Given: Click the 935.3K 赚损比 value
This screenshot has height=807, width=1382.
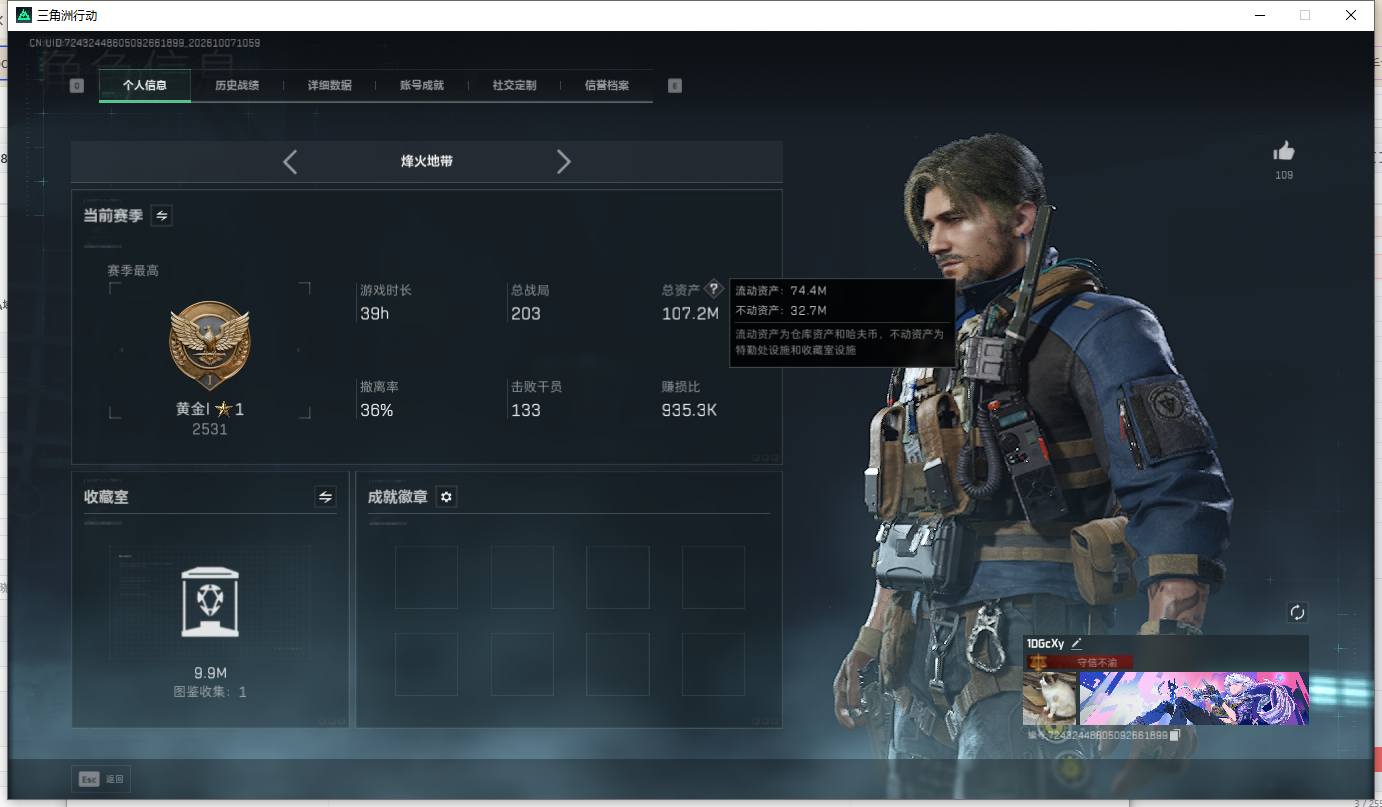Looking at the screenshot, I should pyautogui.click(x=689, y=410).
